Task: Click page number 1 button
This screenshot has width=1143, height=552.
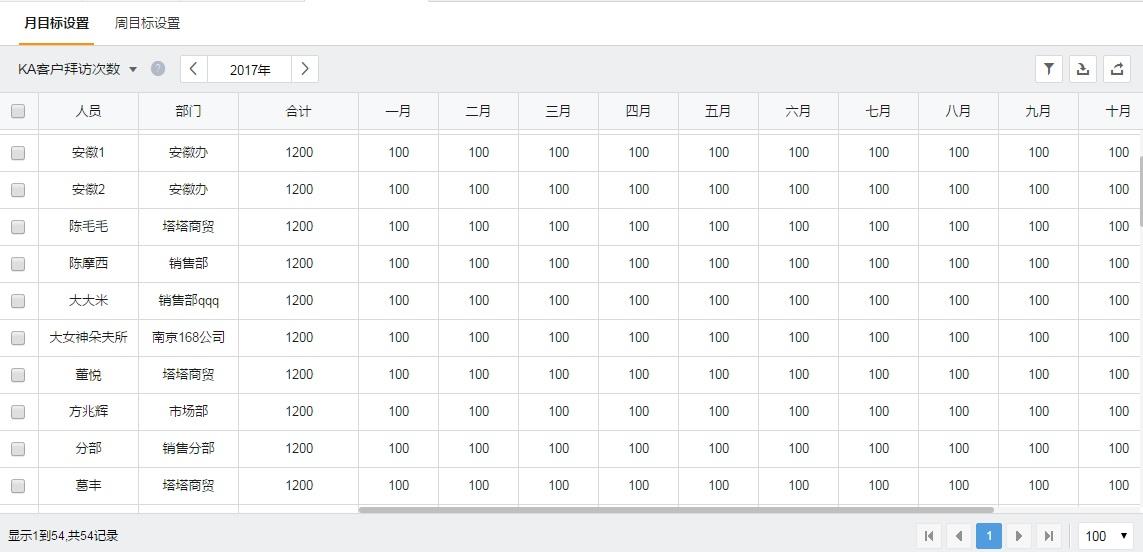Action: [x=988, y=536]
